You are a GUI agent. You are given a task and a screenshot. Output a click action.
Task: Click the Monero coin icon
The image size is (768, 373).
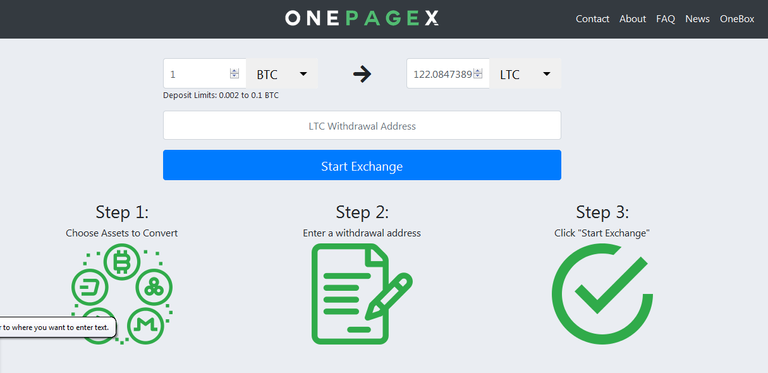(x=145, y=326)
